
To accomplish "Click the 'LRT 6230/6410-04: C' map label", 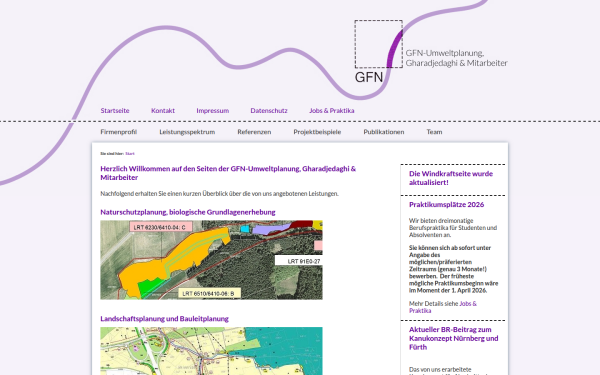I will click(160, 227).
